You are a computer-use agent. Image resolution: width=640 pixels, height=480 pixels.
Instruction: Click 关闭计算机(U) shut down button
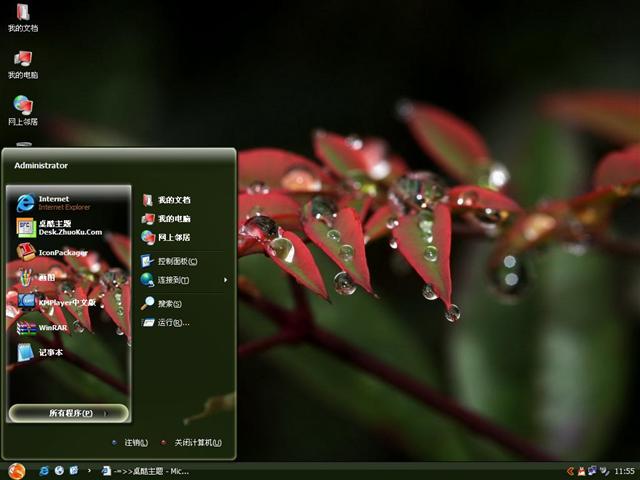pos(192,442)
